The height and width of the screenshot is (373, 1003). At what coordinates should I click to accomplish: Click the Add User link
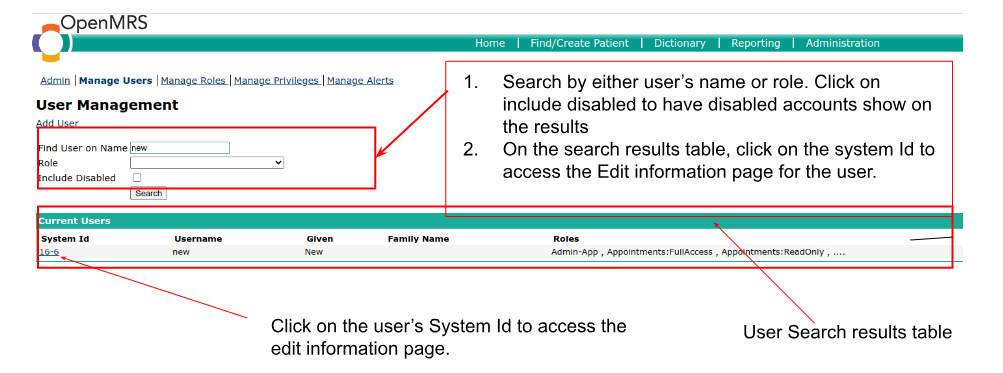58,123
